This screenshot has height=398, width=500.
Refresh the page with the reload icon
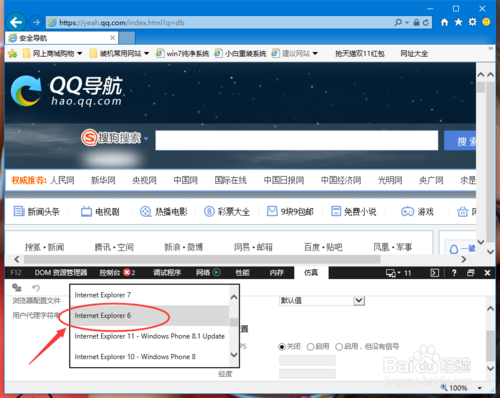[426, 22]
